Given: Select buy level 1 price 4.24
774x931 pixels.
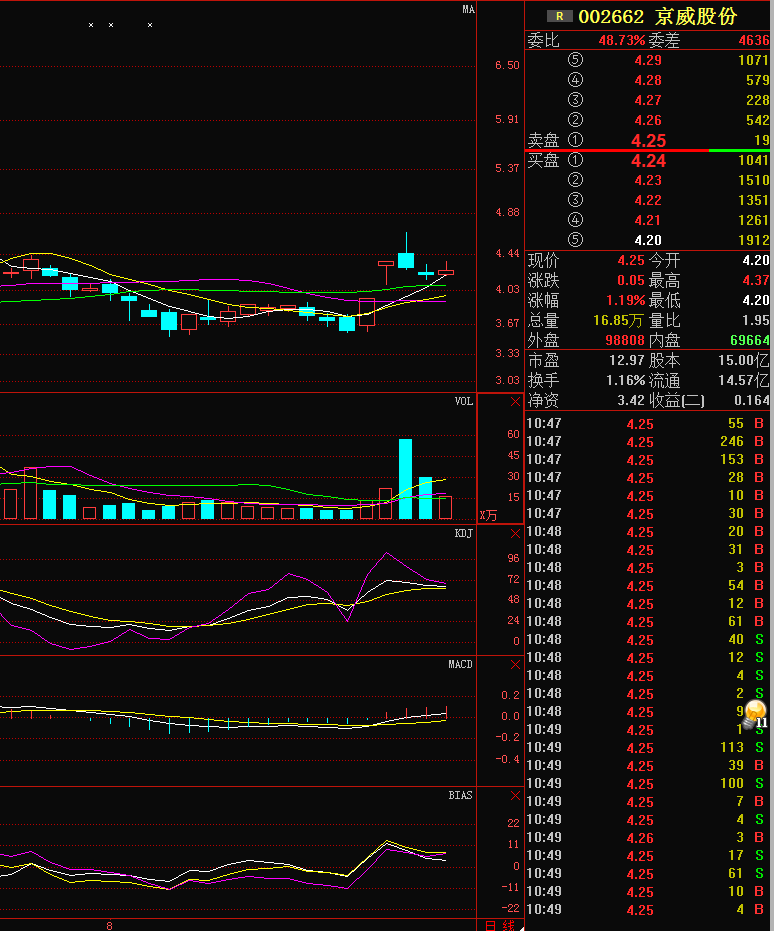Looking at the screenshot, I should pyautogui.click(x=648, y=161).
